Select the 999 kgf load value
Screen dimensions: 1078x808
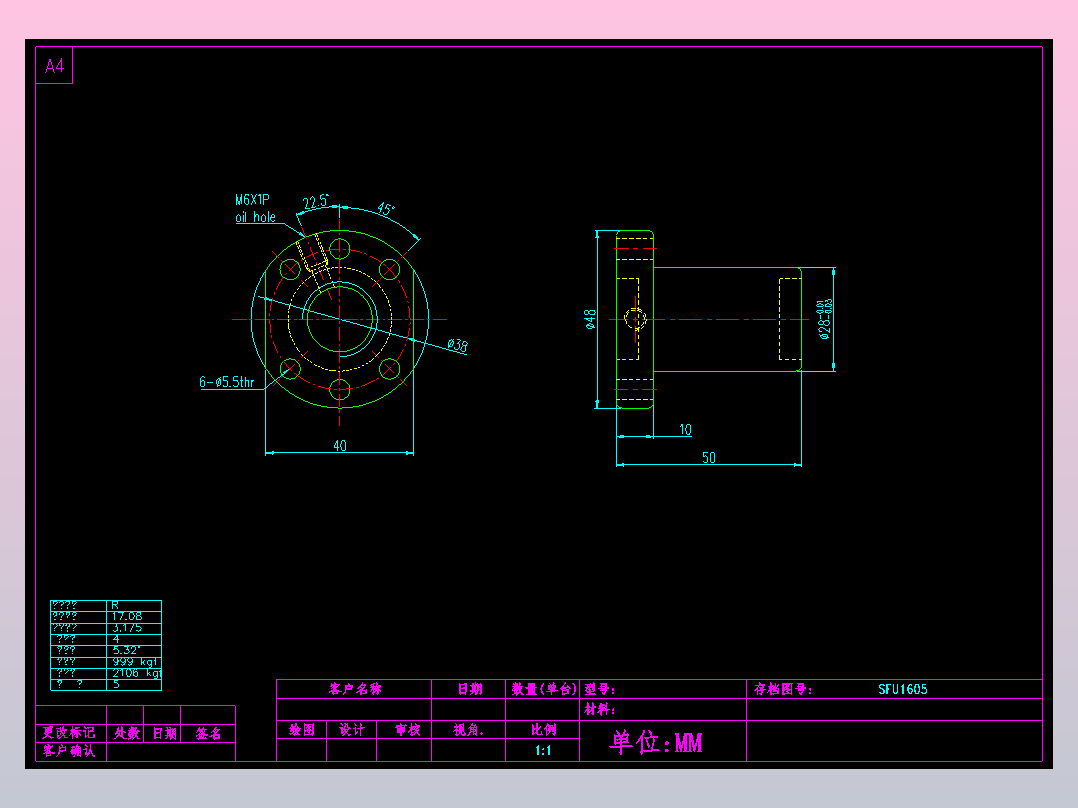point(135,662)
